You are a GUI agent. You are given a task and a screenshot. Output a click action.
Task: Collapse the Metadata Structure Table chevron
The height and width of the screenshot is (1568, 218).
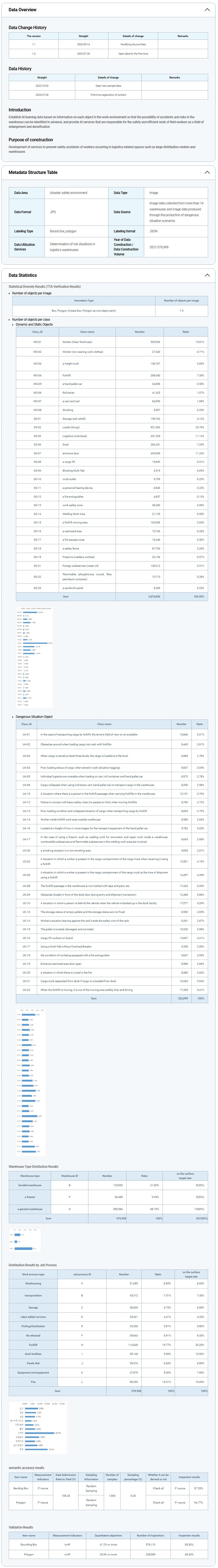coord(206,172)
